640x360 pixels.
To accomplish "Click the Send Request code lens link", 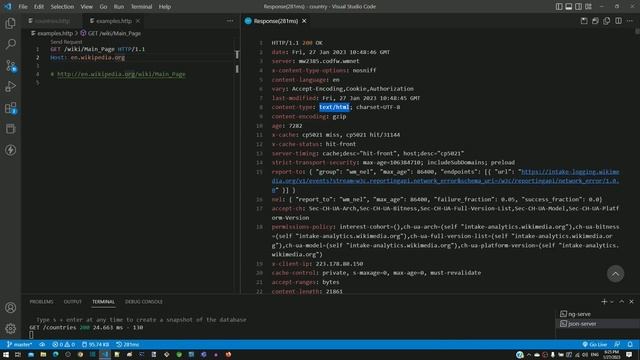I will click(x=66, y=42).
